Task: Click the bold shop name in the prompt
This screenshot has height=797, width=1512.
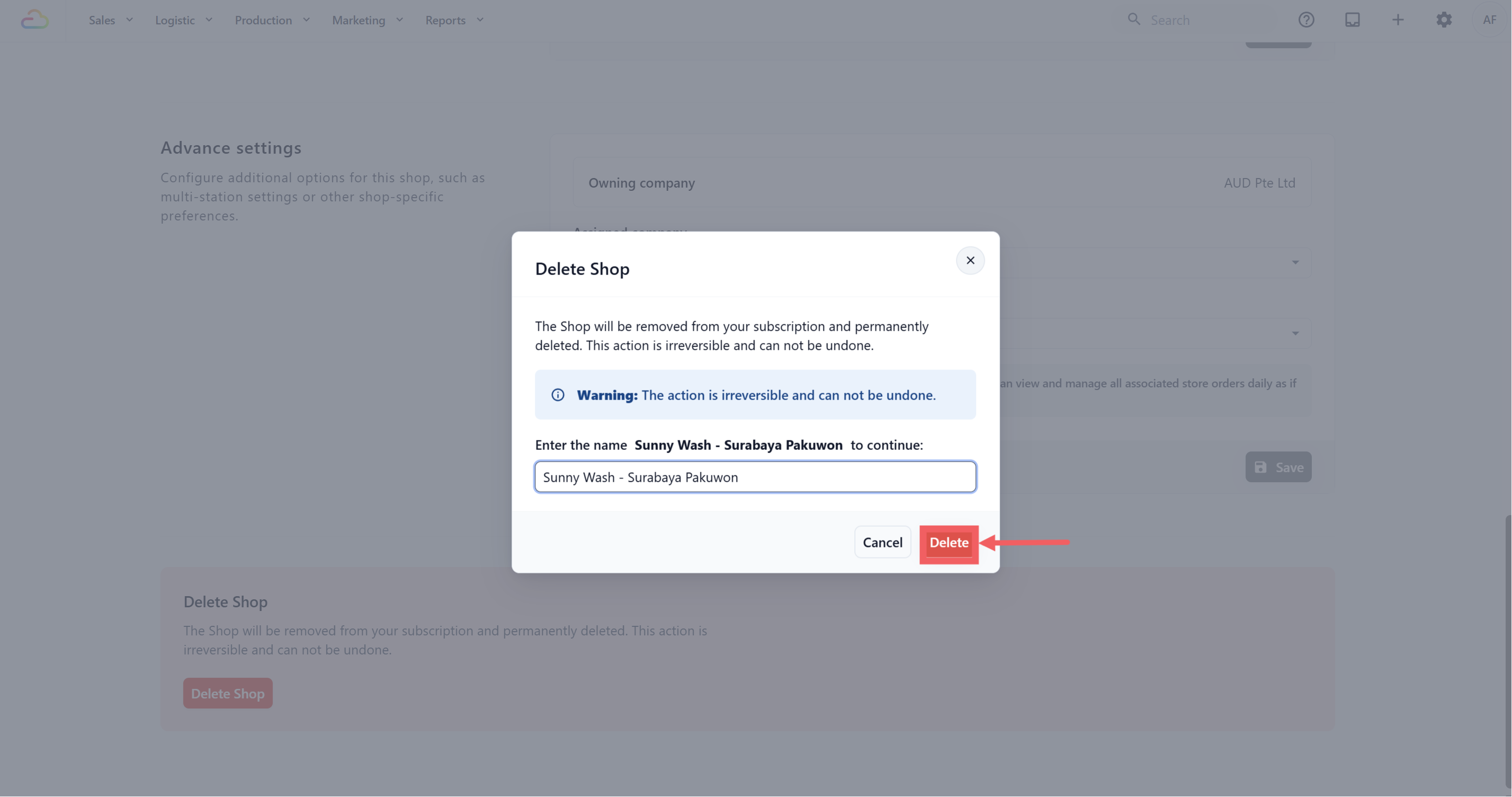Action: pyautogui.click(x=738, y=445)
